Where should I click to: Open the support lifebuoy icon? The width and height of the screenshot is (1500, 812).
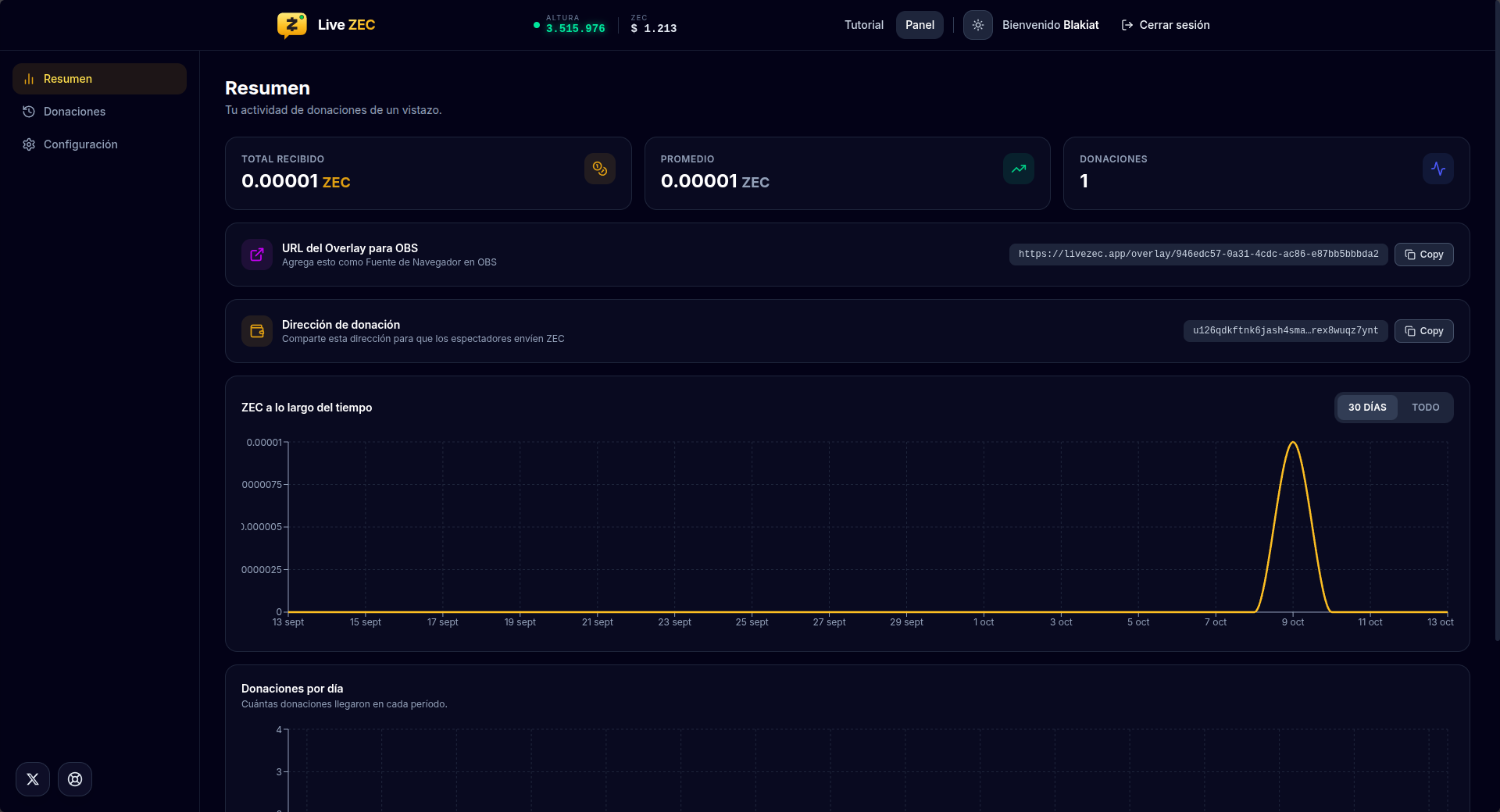[x=75, y=779]
